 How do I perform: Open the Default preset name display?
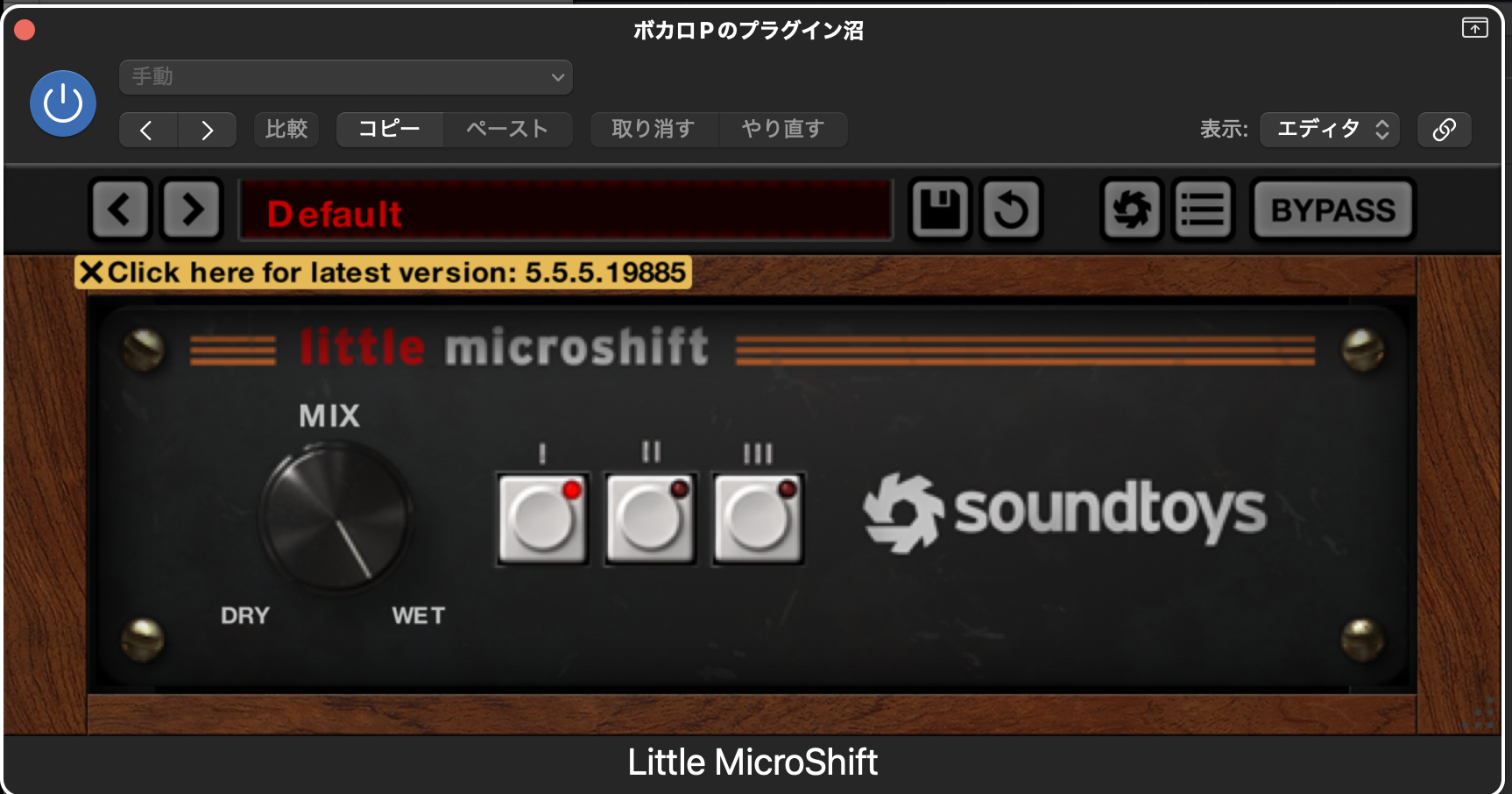[x=566, y=210]
